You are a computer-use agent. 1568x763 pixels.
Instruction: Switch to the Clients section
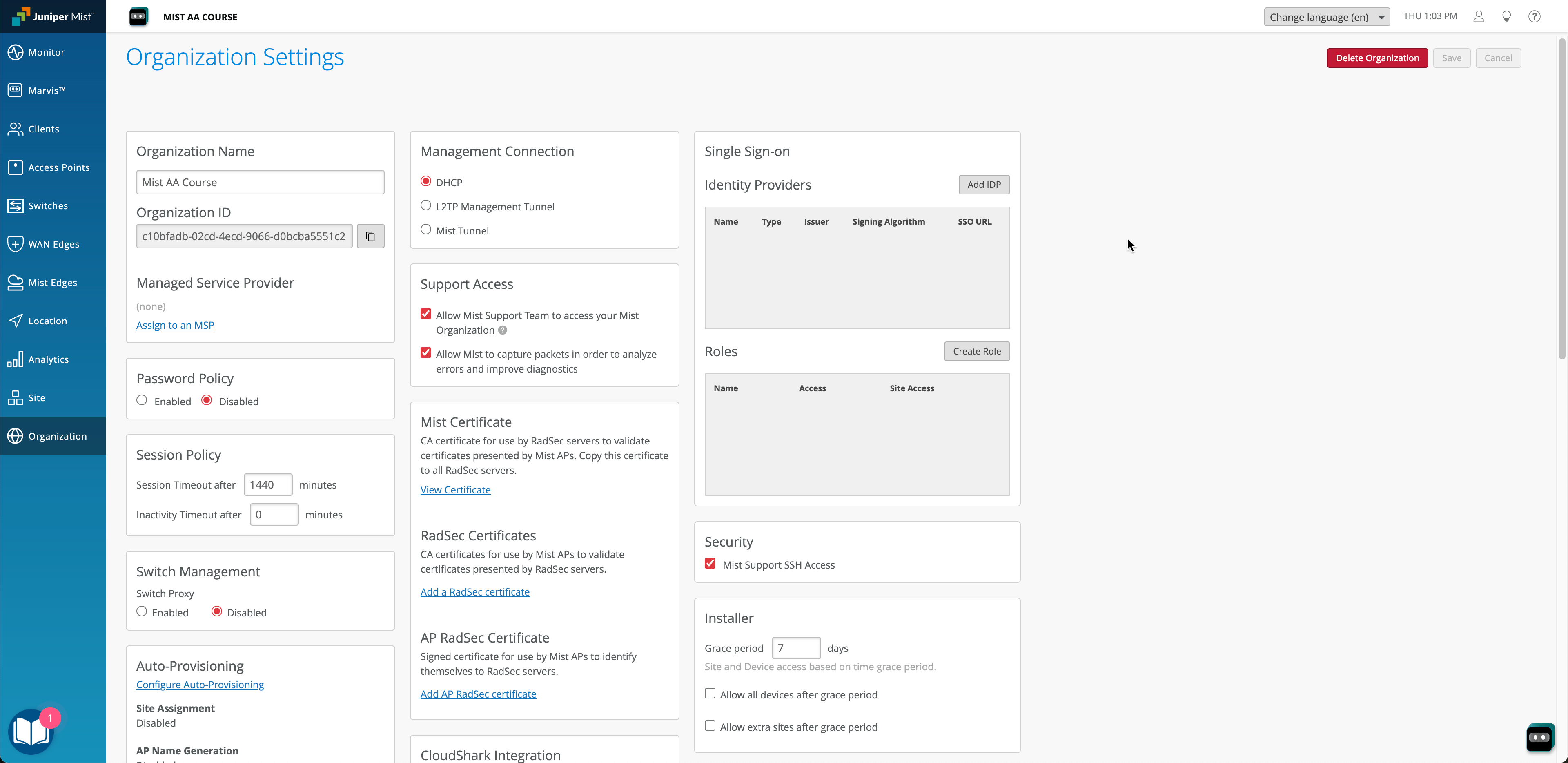coord(43,129)
